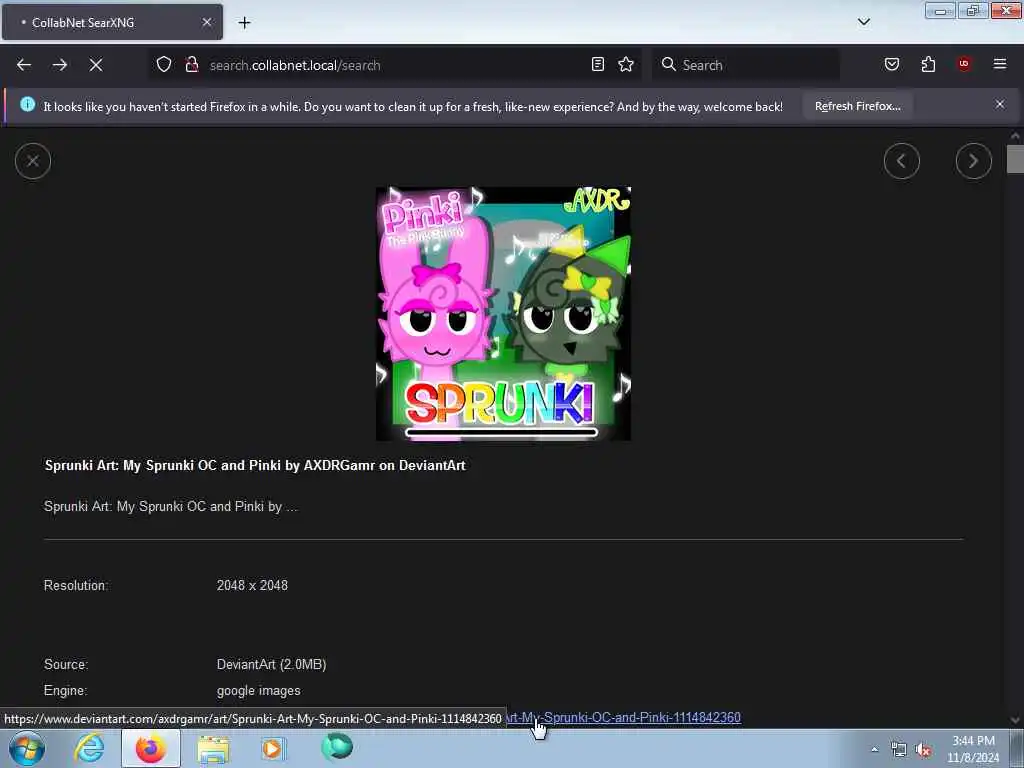
Task: Open muted volume tray icon
Action: (923, 749)
